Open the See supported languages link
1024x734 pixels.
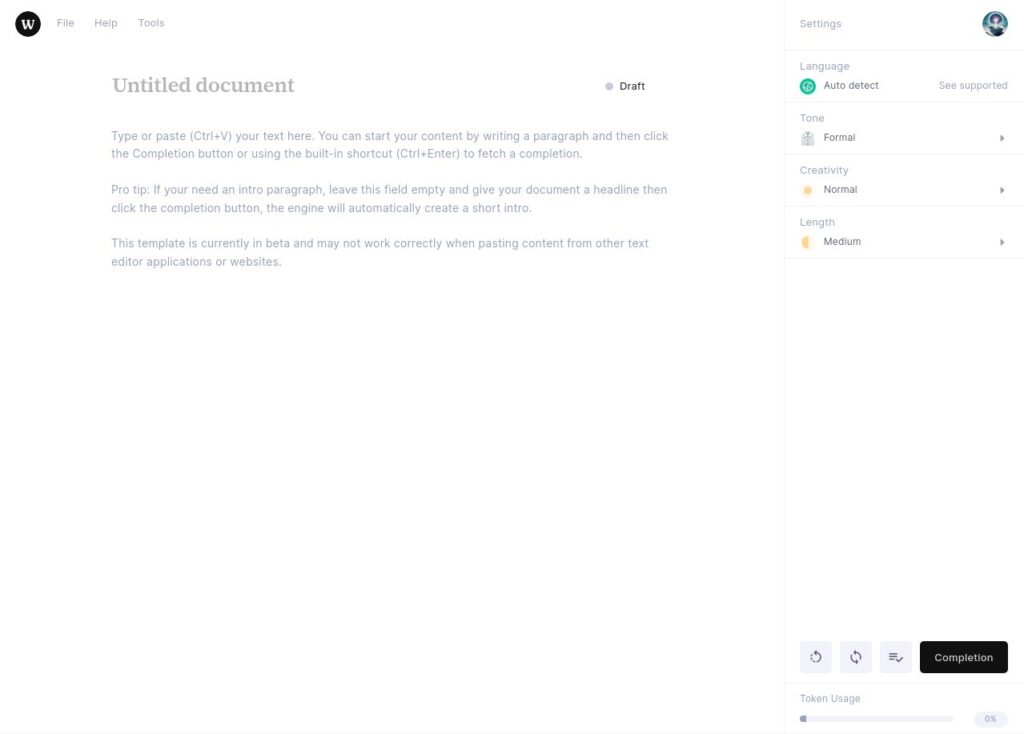click(973, 86)
